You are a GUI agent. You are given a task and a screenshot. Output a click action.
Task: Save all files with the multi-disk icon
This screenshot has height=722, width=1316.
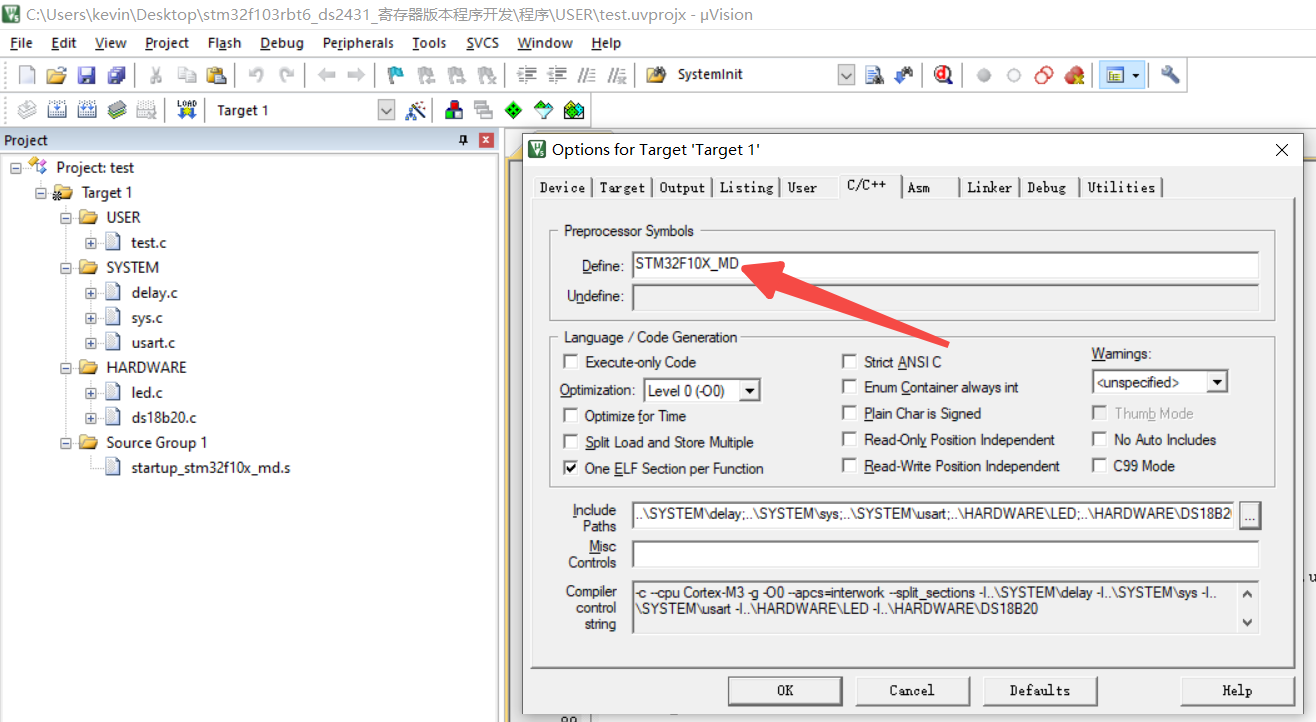[x=116, y=75]
